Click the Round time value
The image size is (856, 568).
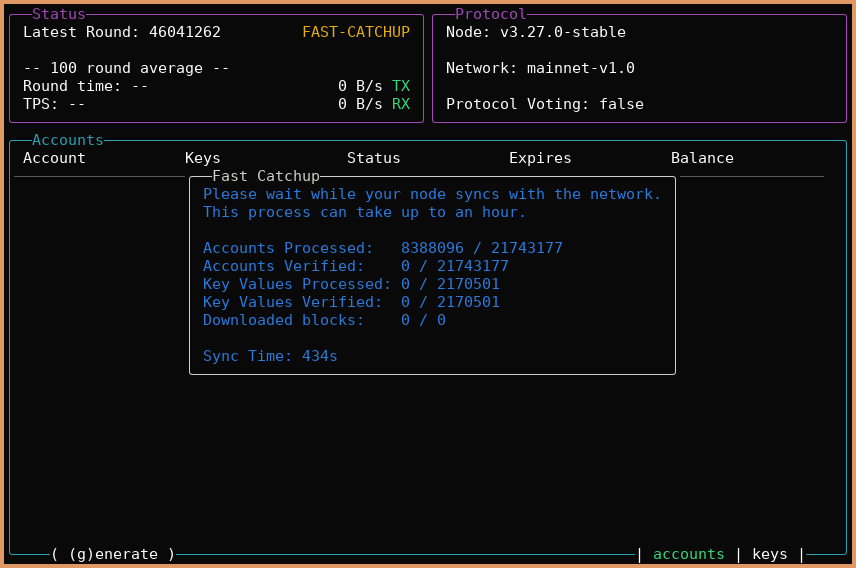(x=85, y=86)
